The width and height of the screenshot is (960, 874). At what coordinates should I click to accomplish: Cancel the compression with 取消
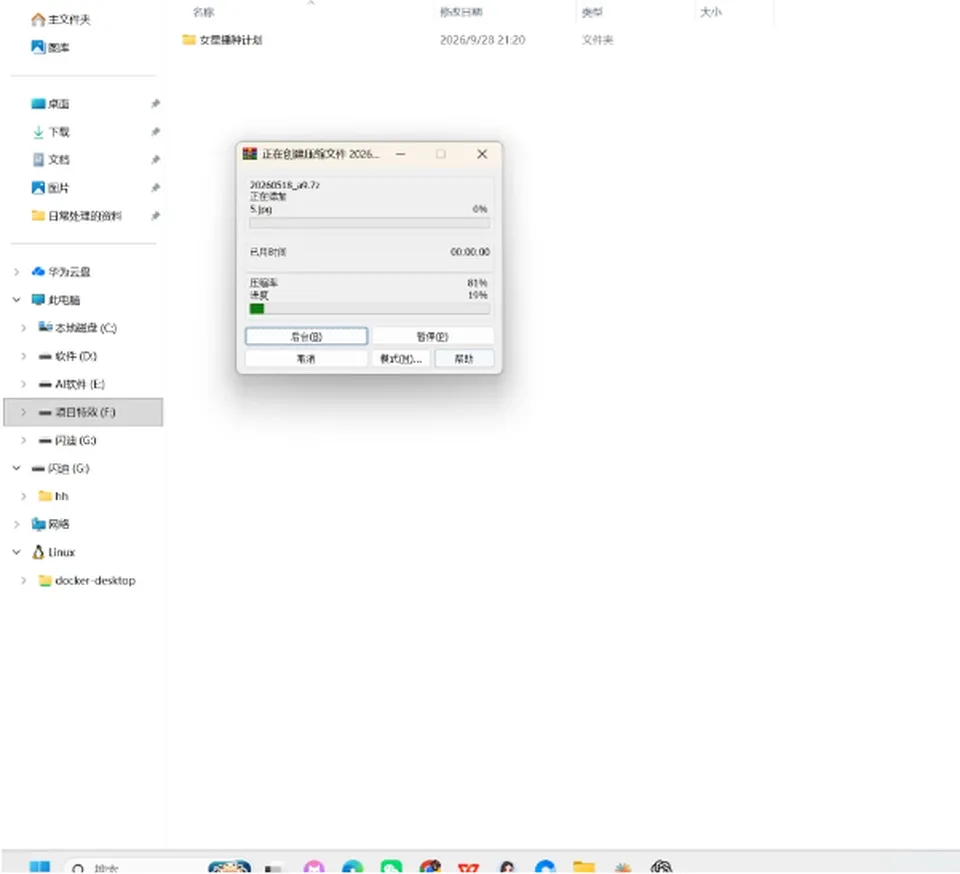coord(306,358)
